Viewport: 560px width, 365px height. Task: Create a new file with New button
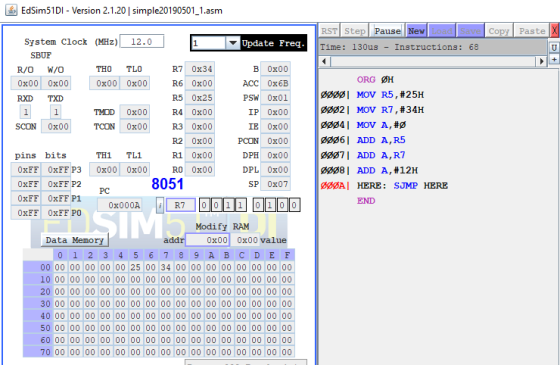[416, 31]
